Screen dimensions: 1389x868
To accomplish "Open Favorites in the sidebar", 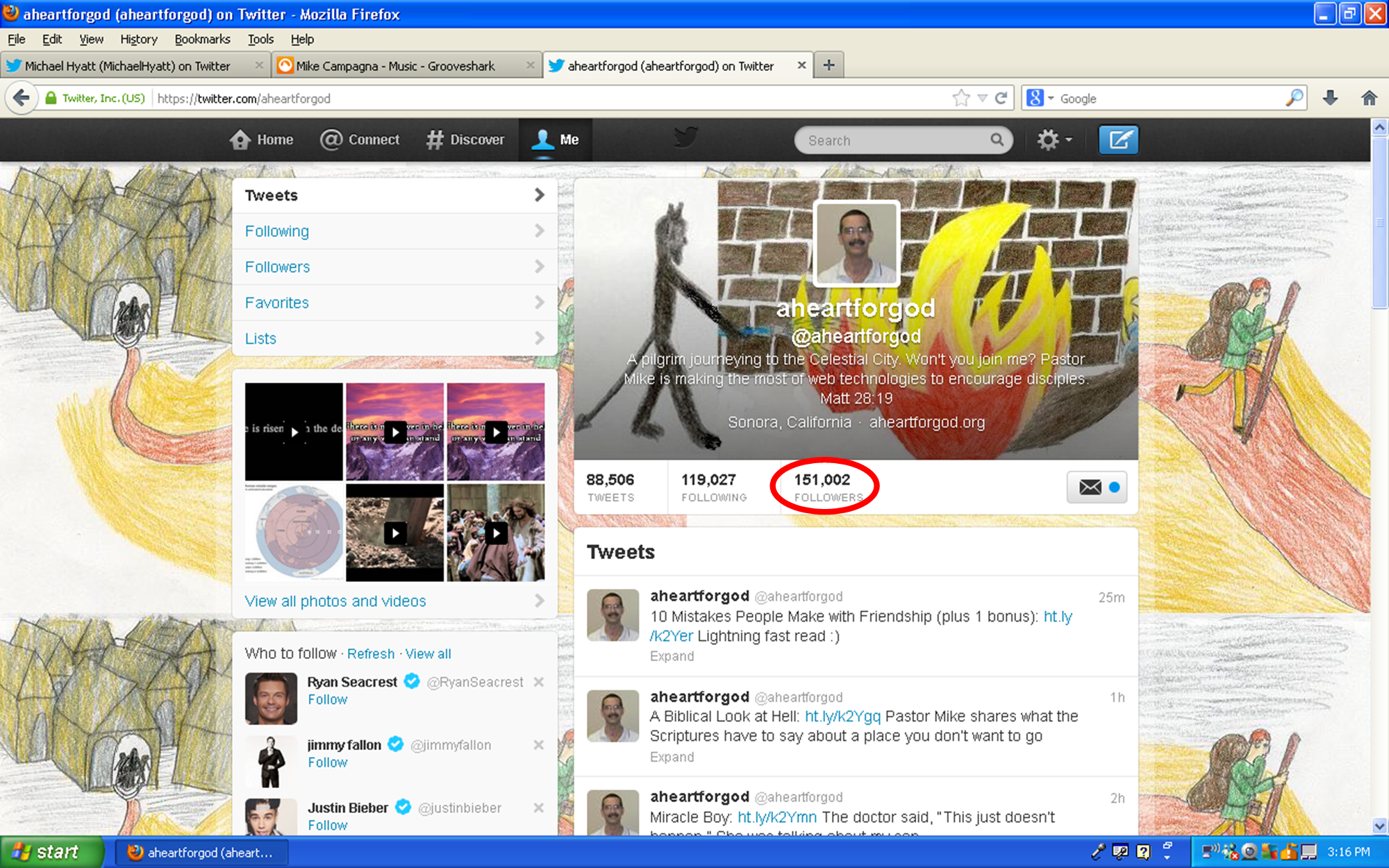I will [x=394, y=303].
